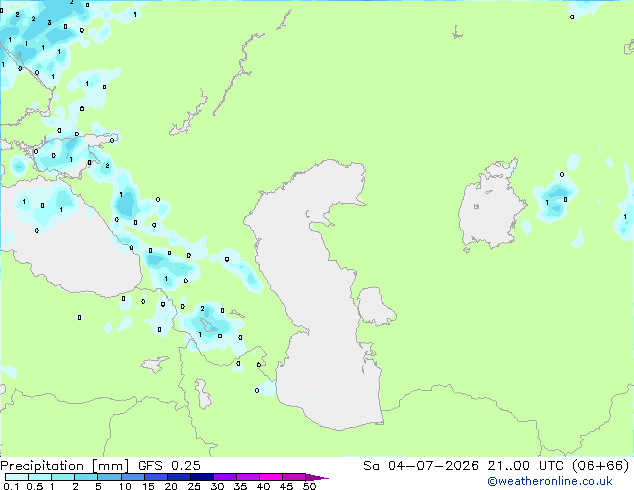
Task: Click the 'Sa 04-07-2026' date text
Action: pos(421,466)
